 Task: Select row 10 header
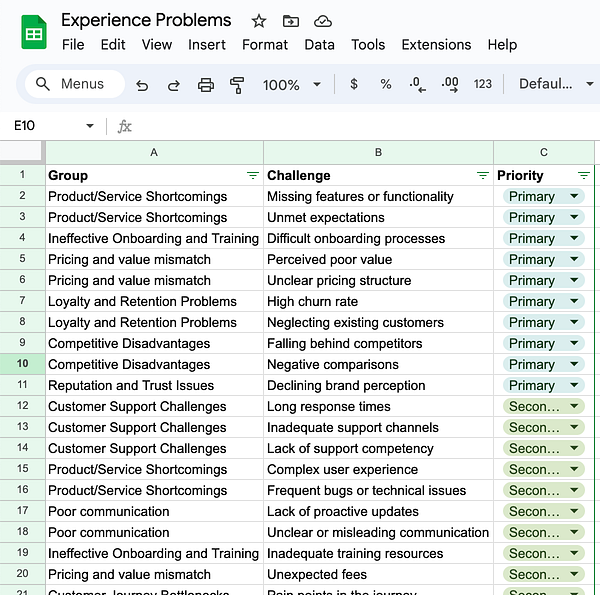coord(22,364)
